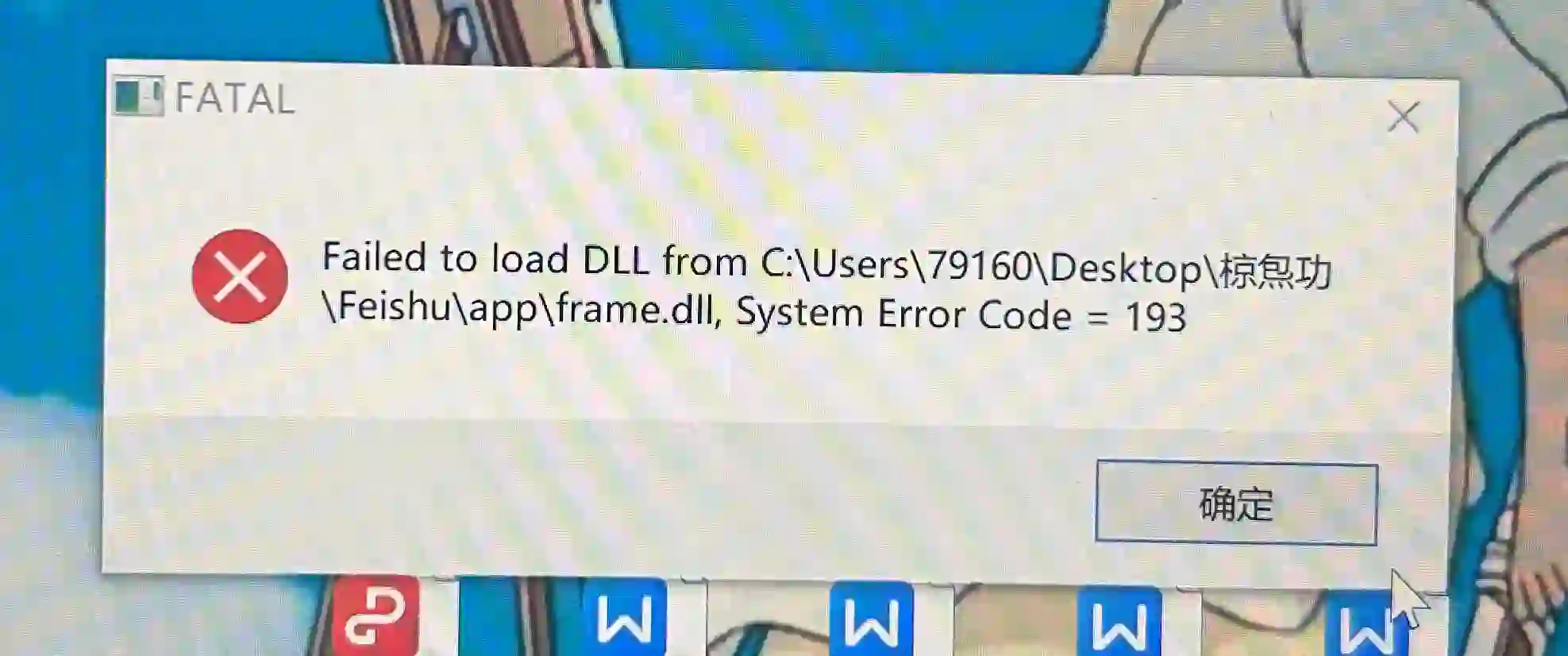1568x656 pixels.
Task: Select the second blue W document icon
Action: point(871,620)
